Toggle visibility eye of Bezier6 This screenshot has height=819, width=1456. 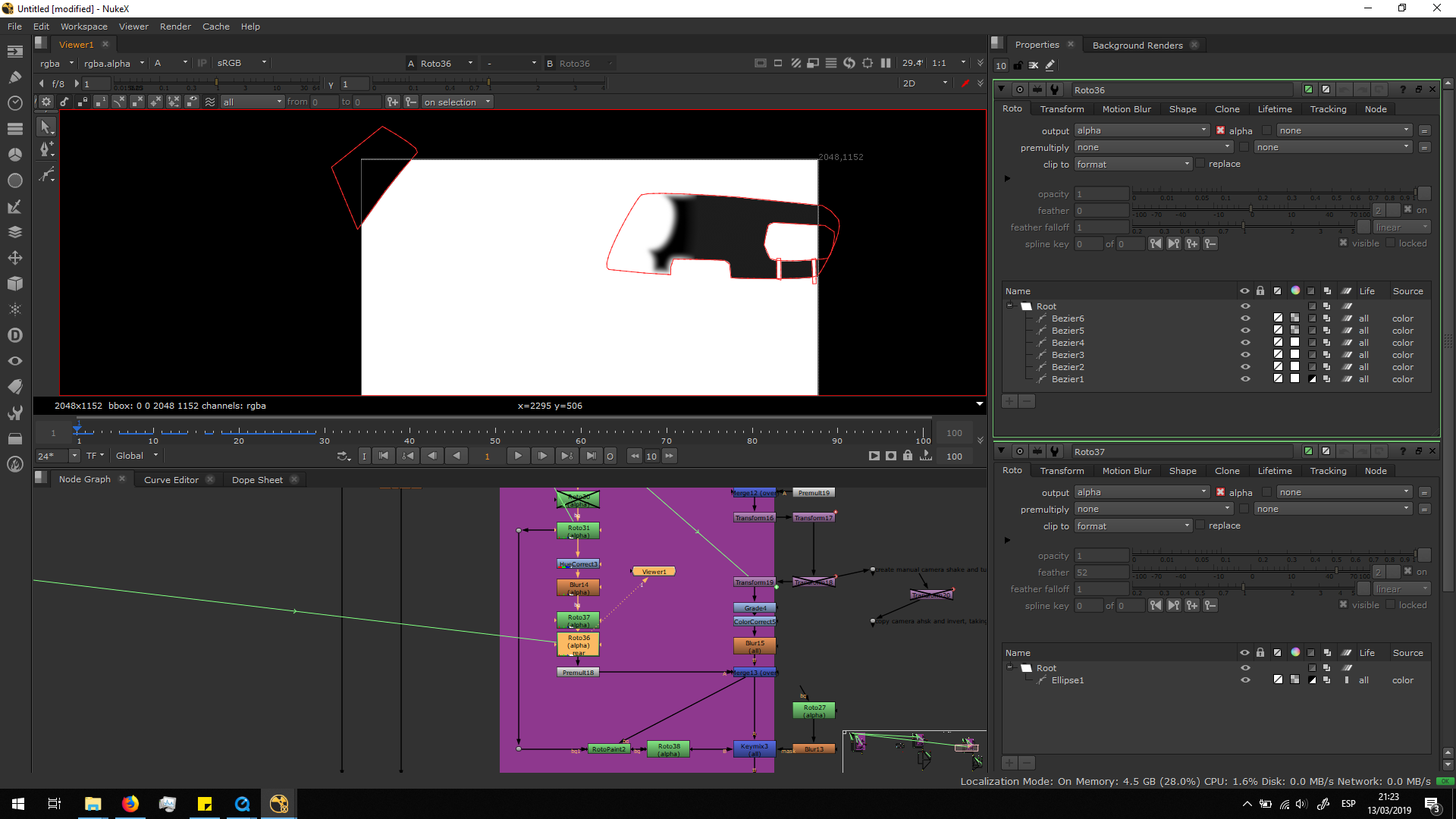point(1244,318)
